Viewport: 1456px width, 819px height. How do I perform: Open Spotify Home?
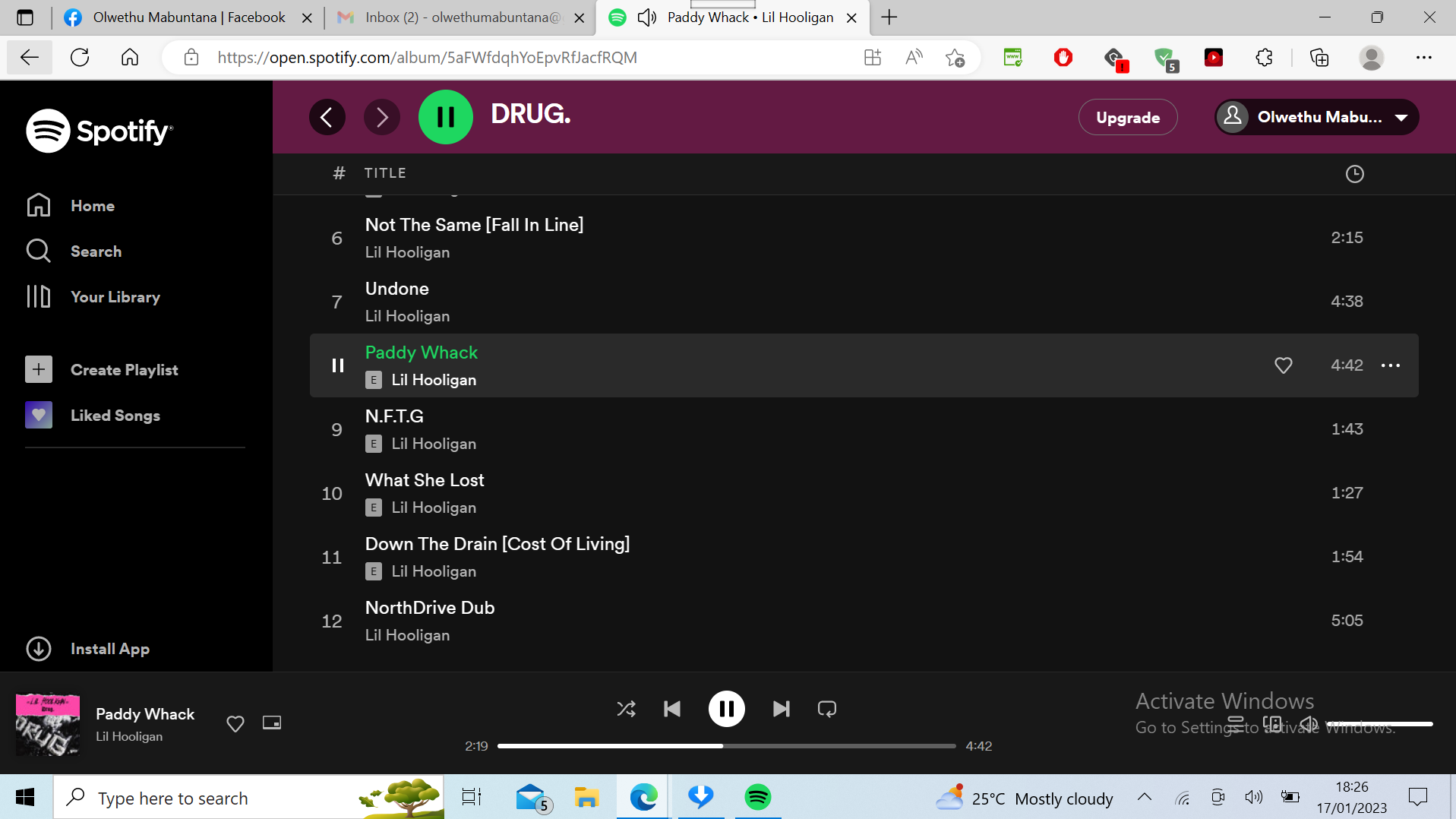(x=71, y=206)
